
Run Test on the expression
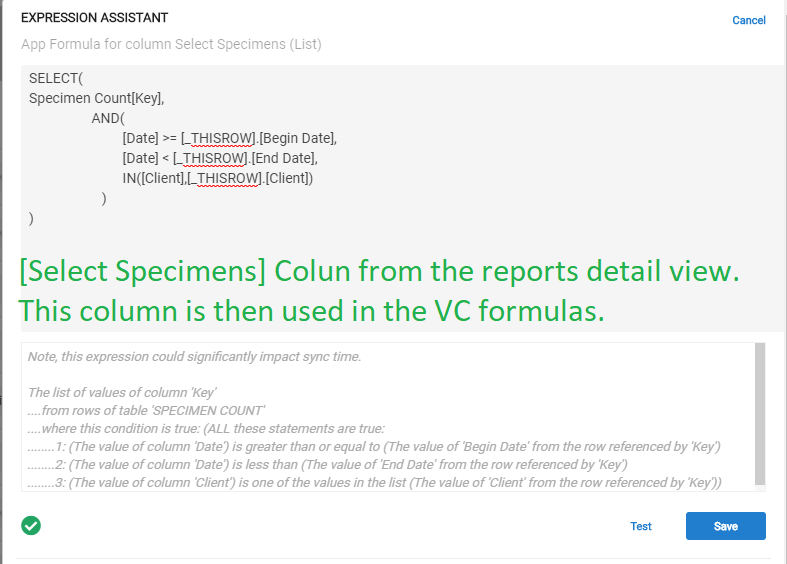[x=640, y=526]
